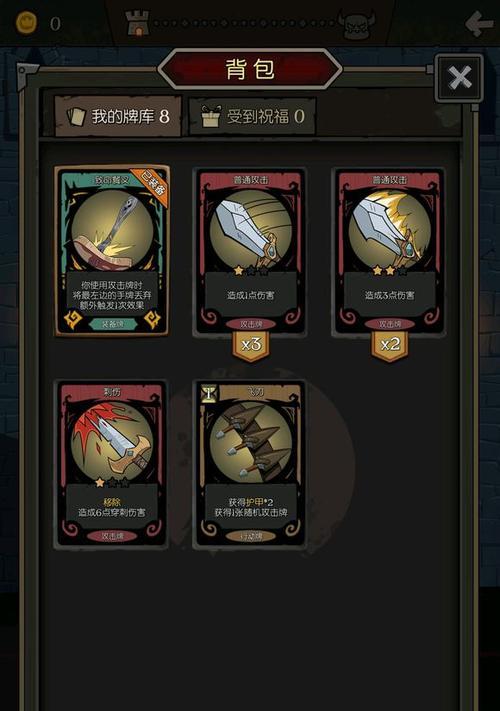Open the 飞刀 throwing knives card
The width and height of the screenshot is (500, 711).
pyautogui.click(x=250, y=464)
